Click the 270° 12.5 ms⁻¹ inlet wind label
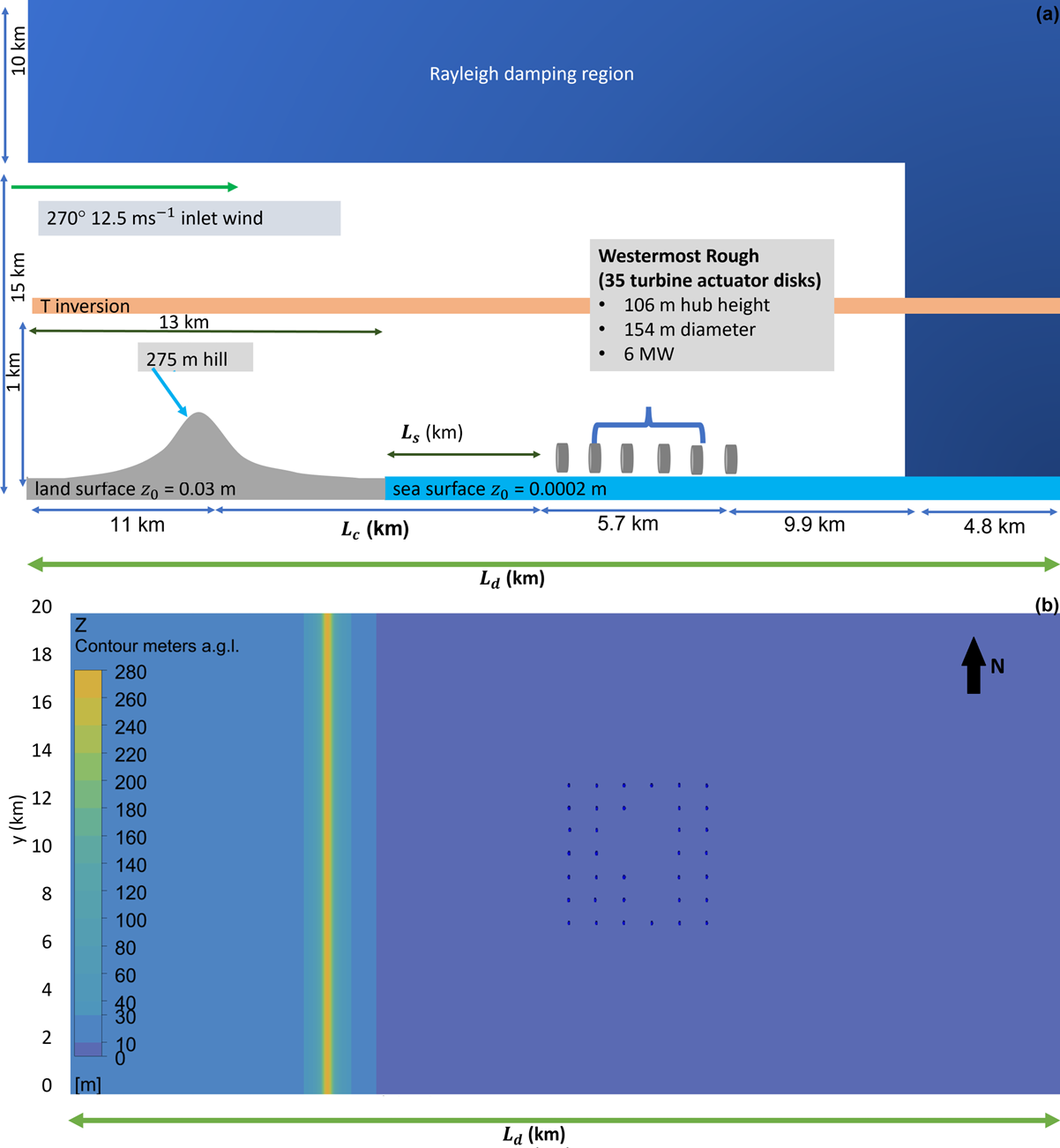Image resolution: width=1060 pixels, height=1148 pixels. 155,218
